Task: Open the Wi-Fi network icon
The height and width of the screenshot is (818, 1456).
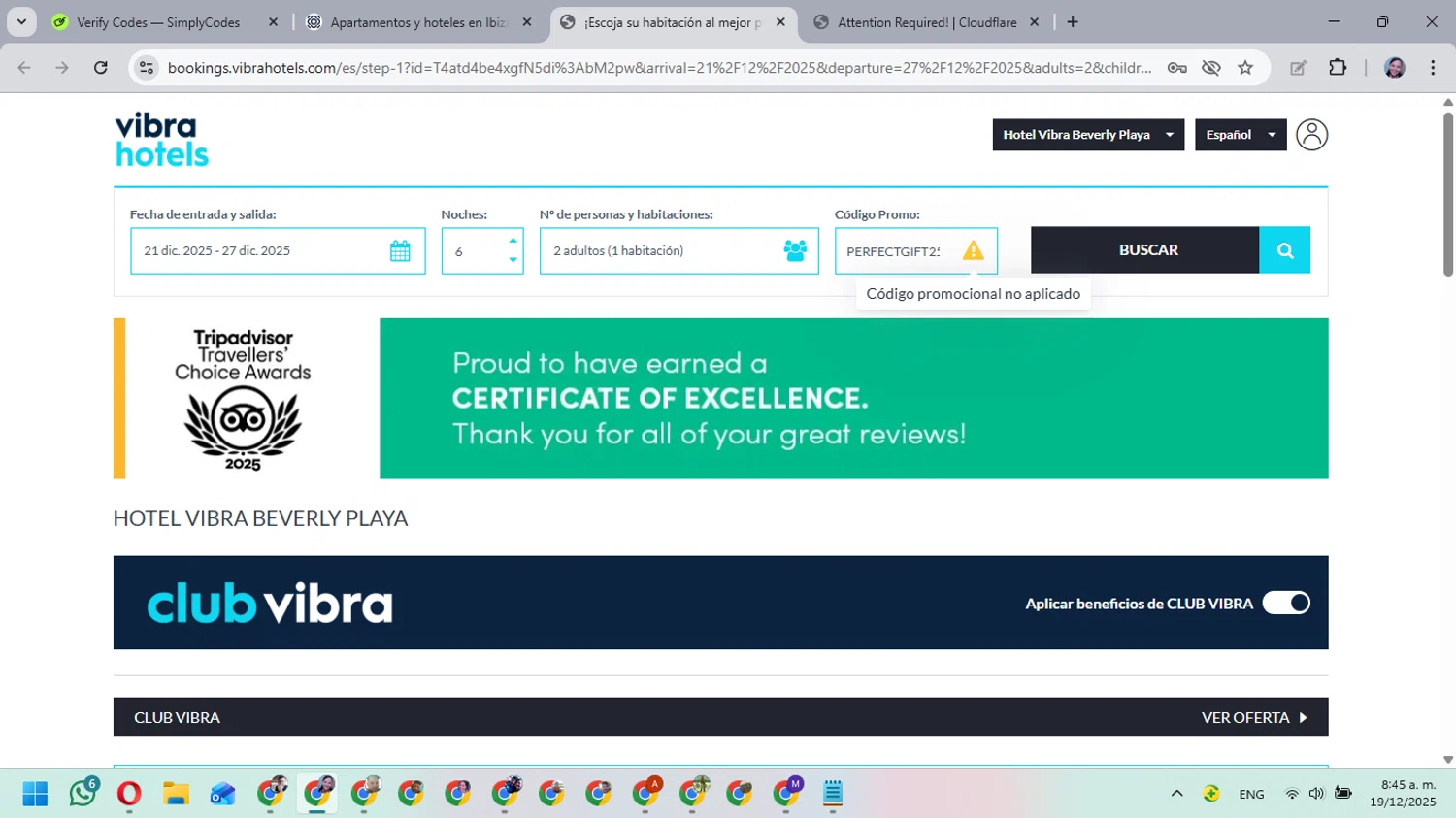Action: point(1292,794)
